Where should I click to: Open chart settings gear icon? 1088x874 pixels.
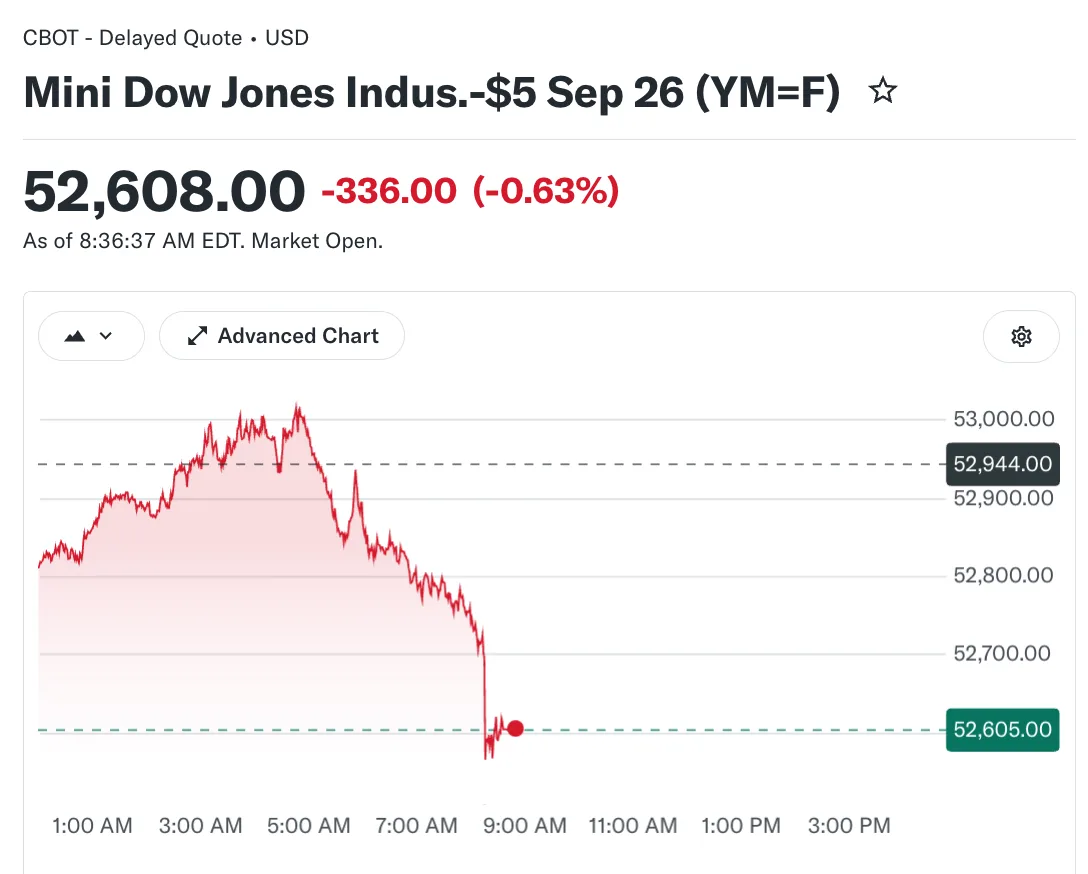[x=1021, y=336]
